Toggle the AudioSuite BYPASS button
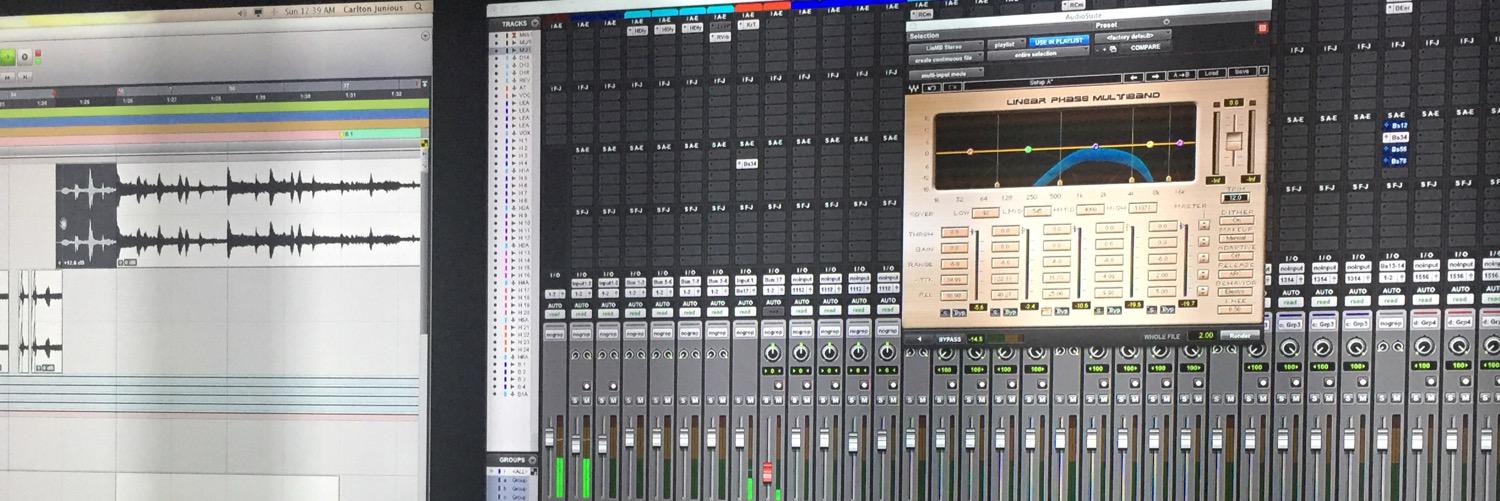 pyautogui.click(x=948, y=340)
